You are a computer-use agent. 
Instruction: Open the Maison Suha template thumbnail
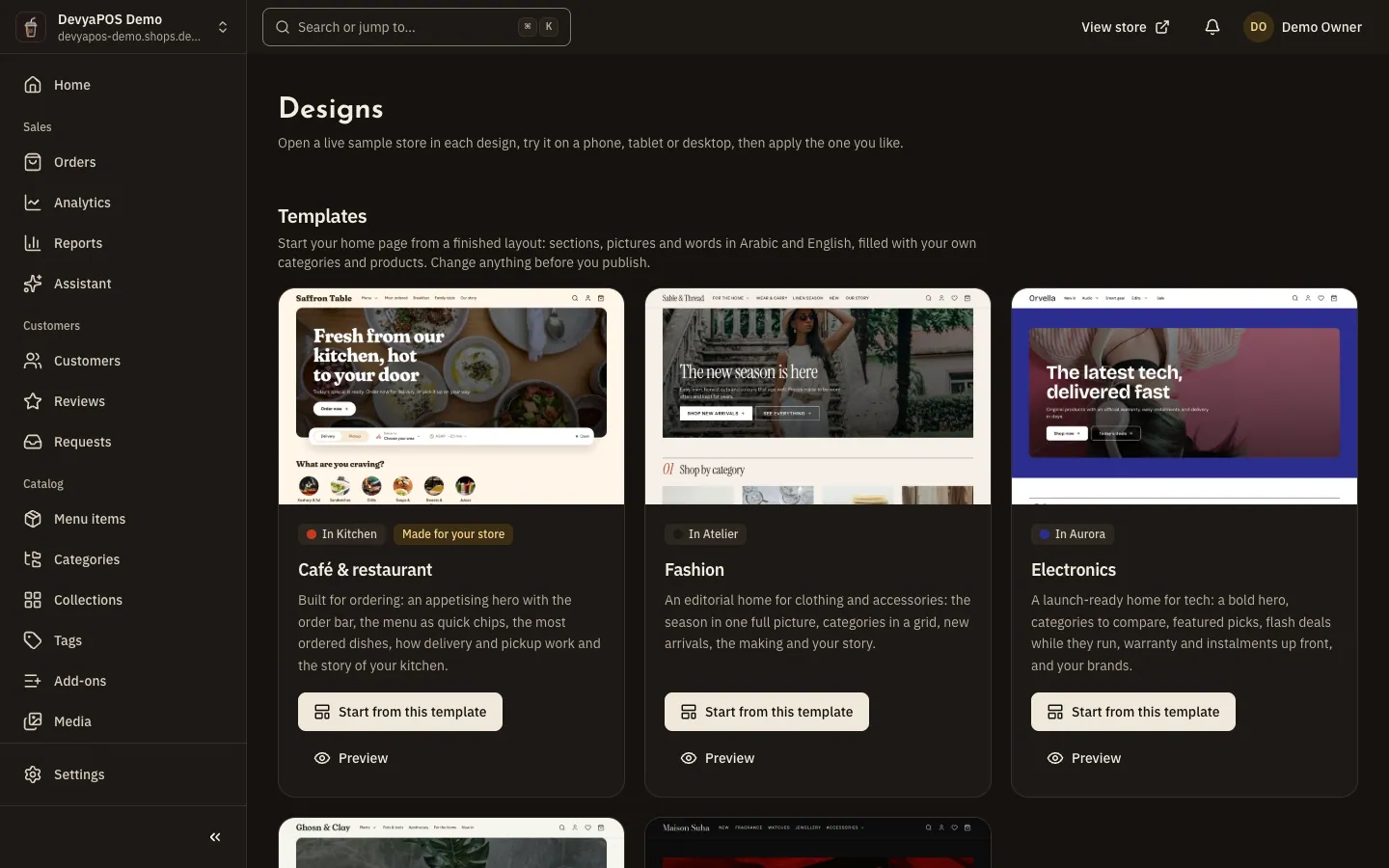(818, 843)
